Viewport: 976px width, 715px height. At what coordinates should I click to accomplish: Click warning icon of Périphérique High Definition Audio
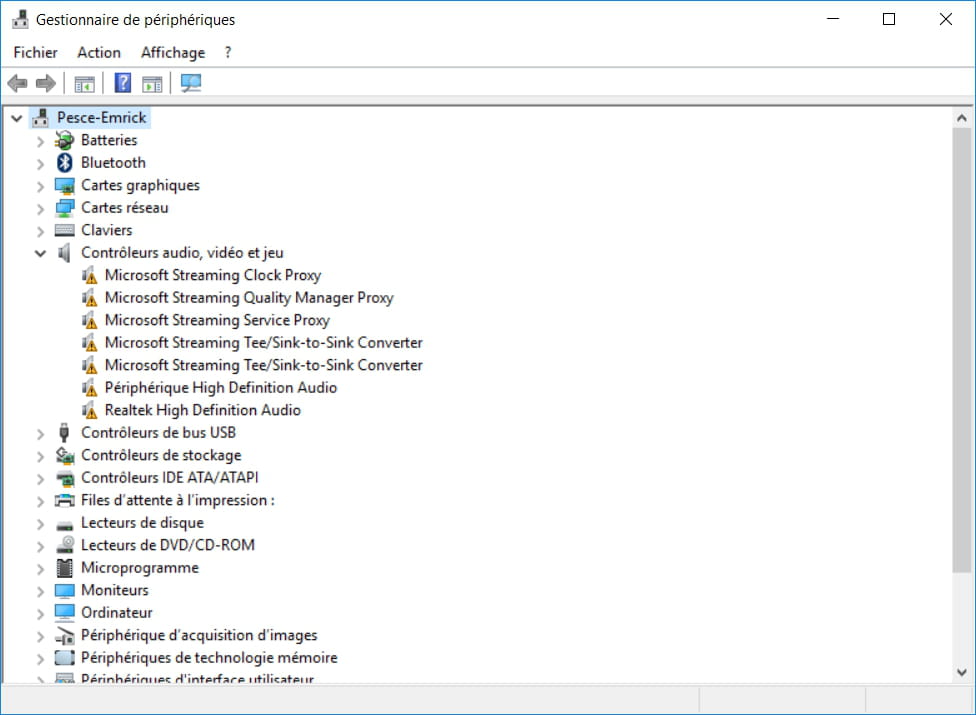(x=90, y=388)
